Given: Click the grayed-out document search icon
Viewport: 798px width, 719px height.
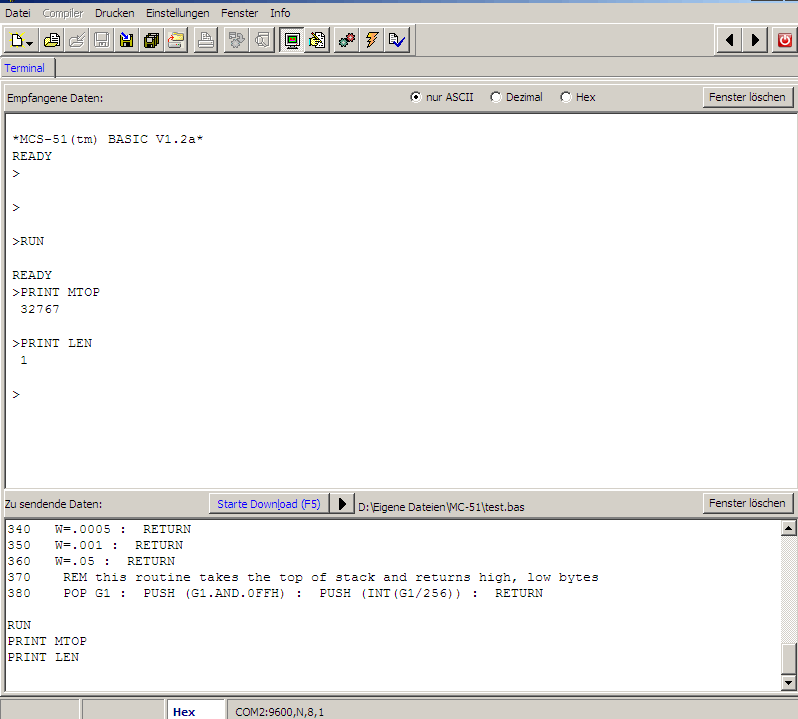Looking at the screenshot, I should coord(262,40).
